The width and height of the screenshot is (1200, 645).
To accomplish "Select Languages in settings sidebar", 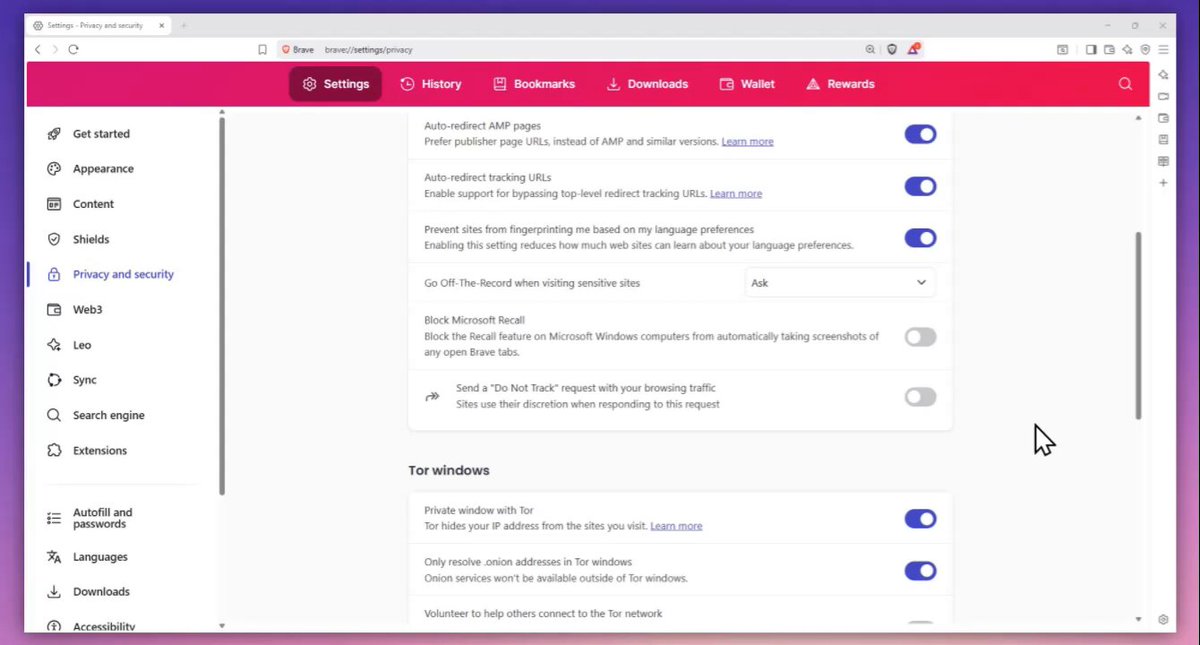I will (100, 557).
